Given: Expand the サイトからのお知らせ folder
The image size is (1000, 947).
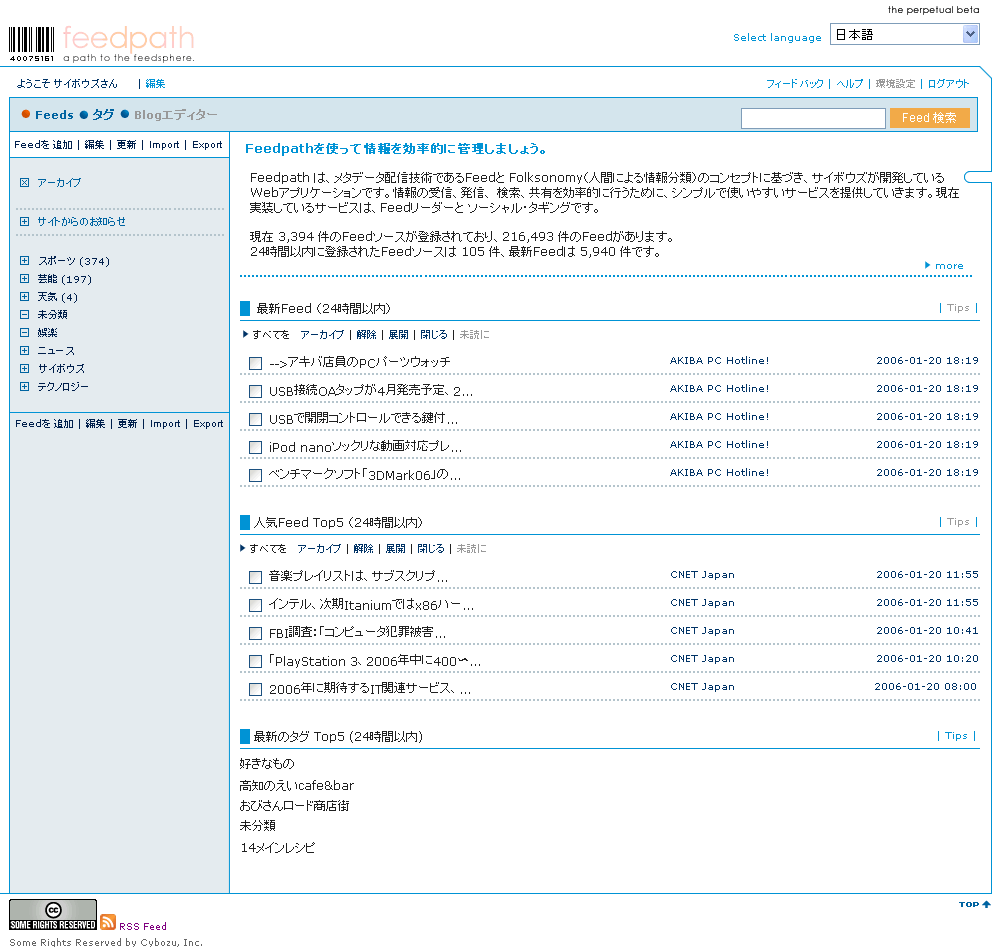Looking at the screenshot, I should (24, 221).
